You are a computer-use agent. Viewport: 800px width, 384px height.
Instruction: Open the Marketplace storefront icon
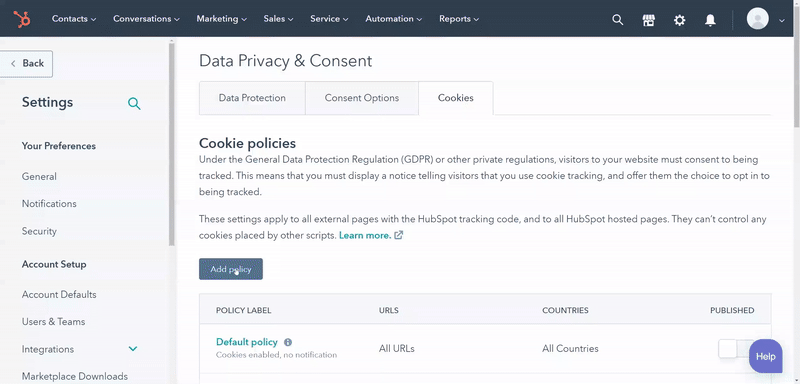coord(648,20)
